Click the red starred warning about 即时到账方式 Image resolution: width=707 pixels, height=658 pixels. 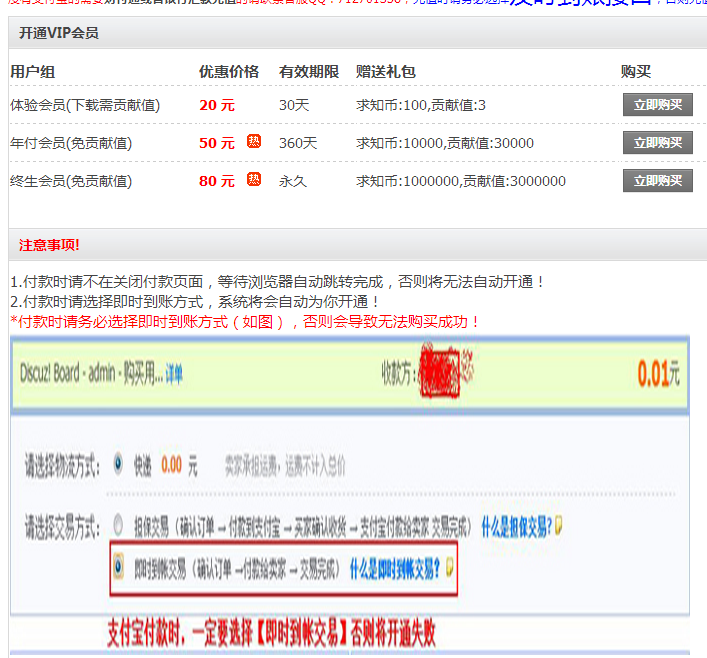point(245,322)
